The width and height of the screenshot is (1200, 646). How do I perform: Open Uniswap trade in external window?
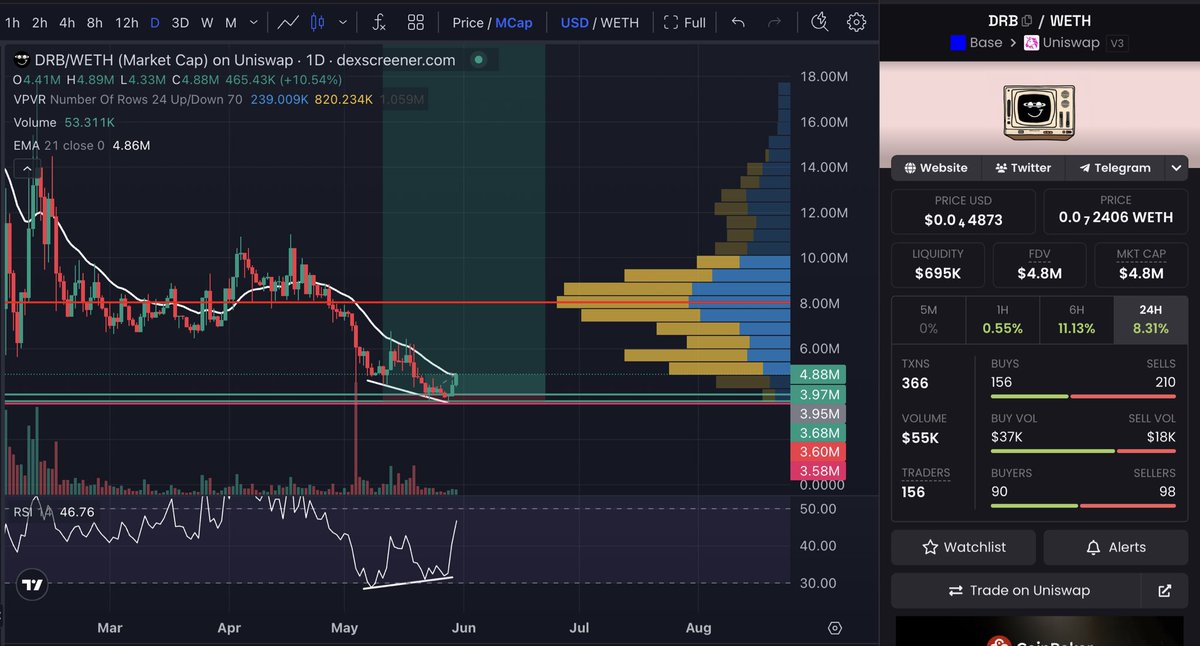click(1164, 591)
